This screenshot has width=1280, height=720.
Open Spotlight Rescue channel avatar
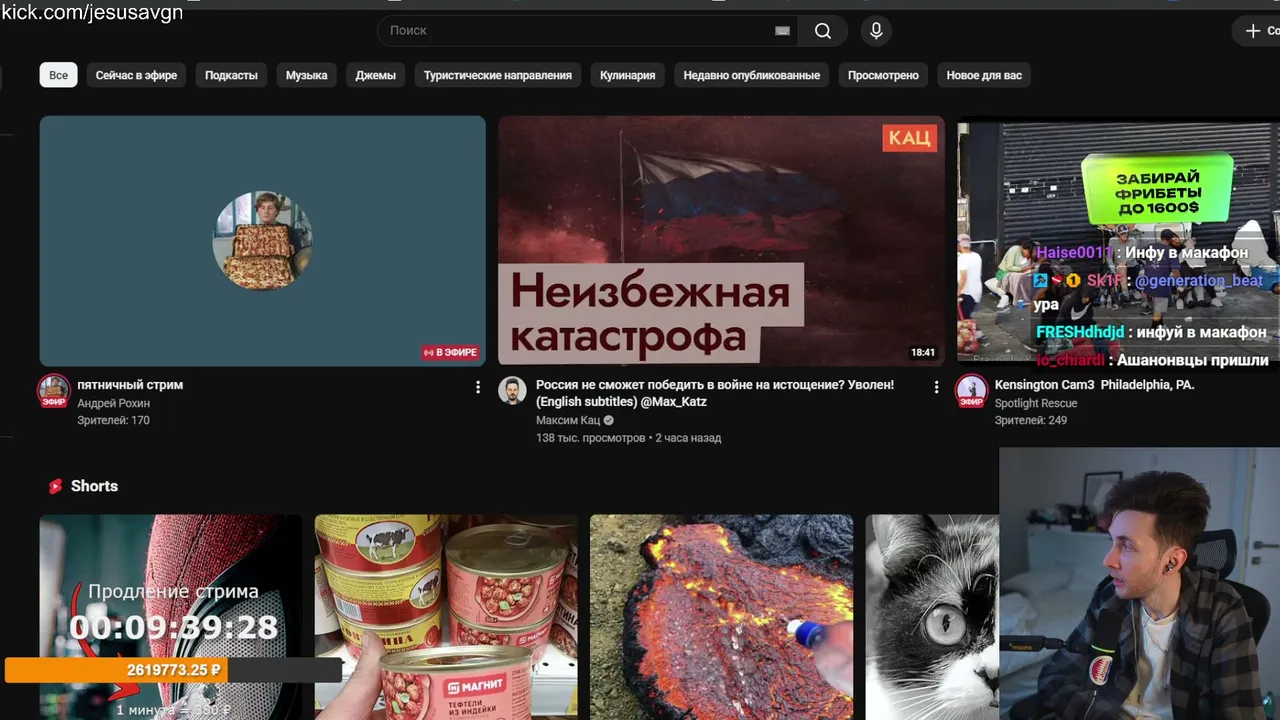point(971,391)
